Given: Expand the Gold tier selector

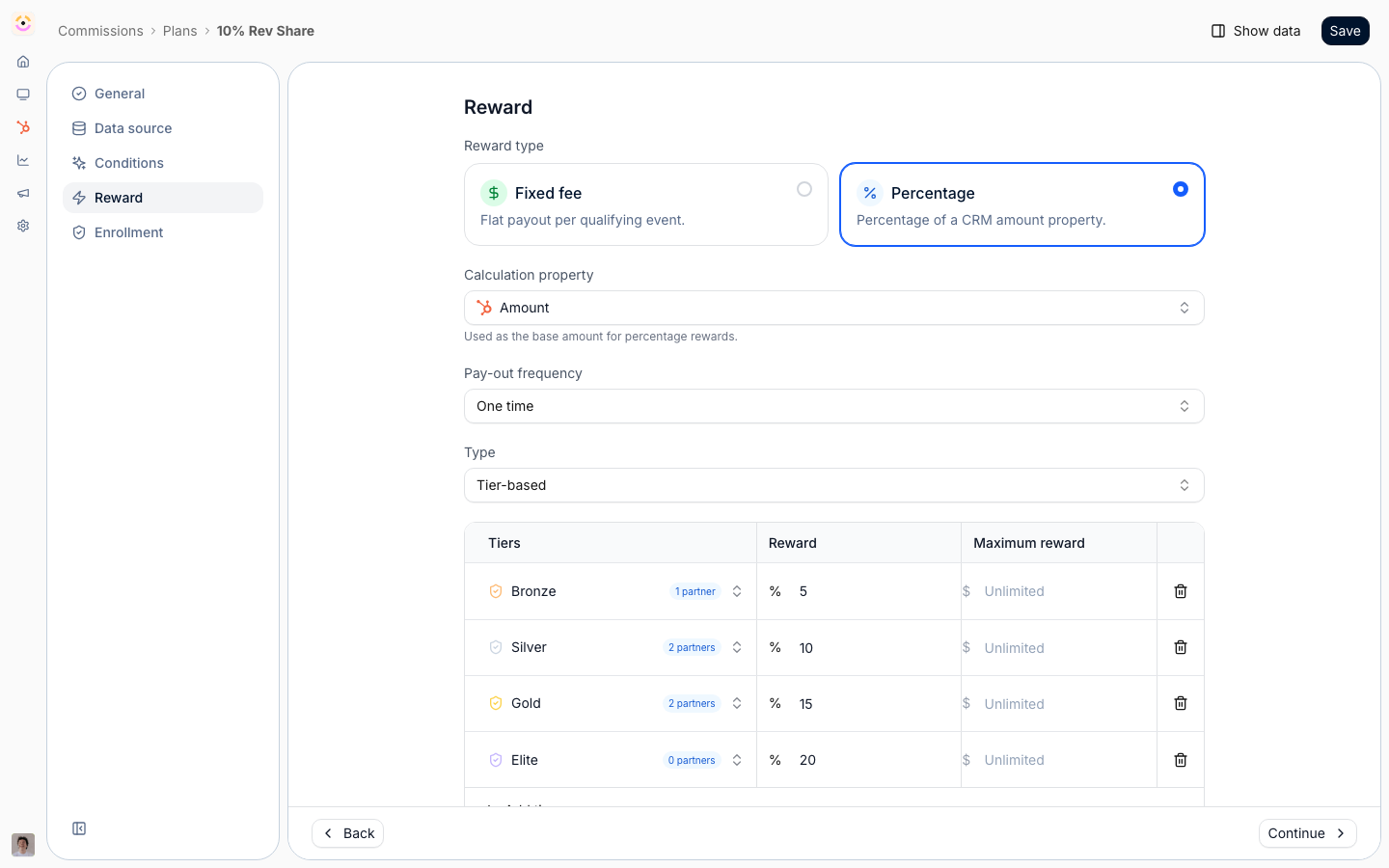Looking at the screenshot, I should point(737,703).
